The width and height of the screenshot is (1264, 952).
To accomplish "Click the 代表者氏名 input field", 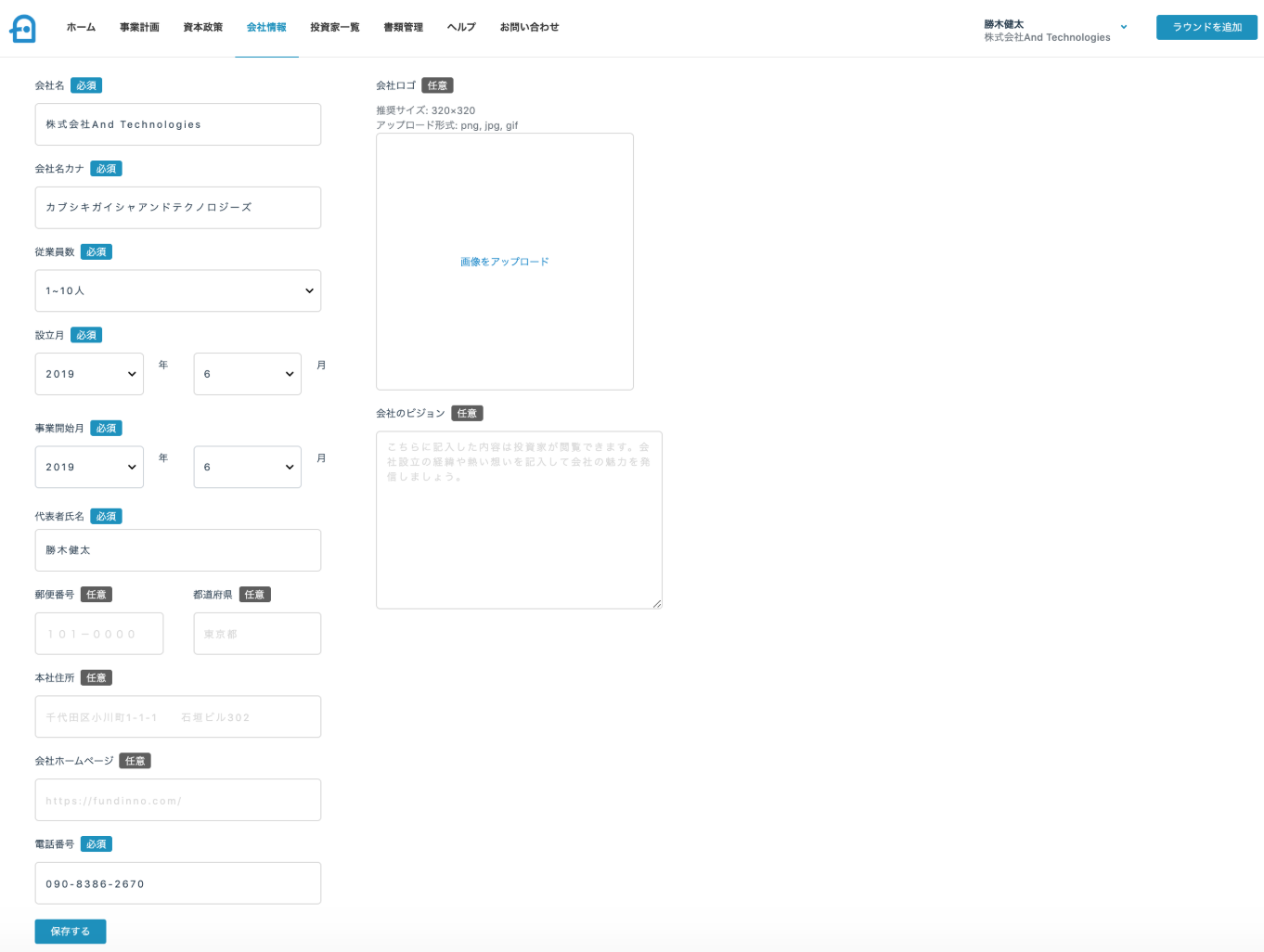I will (178, 550).
